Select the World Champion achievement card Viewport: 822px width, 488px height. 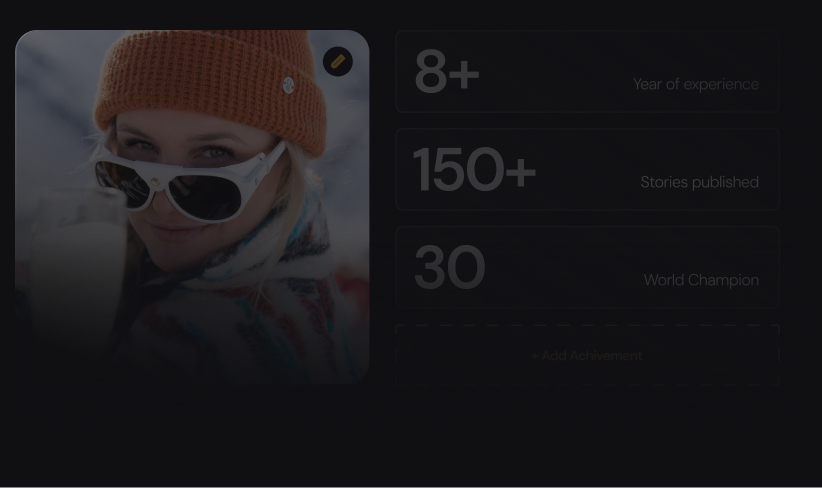coord(587,267)
